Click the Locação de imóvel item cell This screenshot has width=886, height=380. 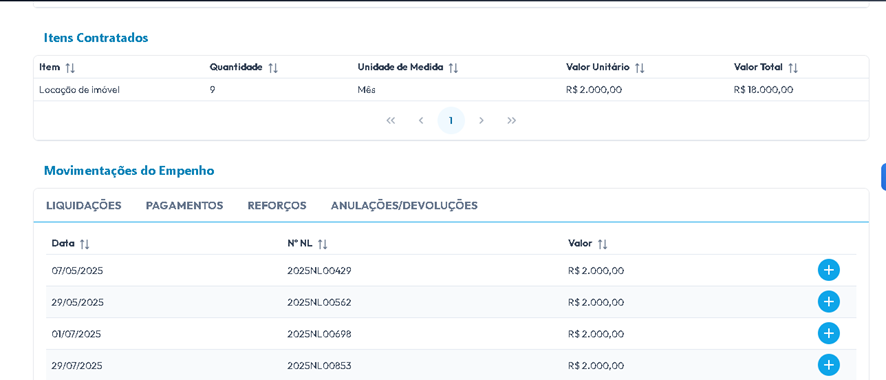(79, 90)
